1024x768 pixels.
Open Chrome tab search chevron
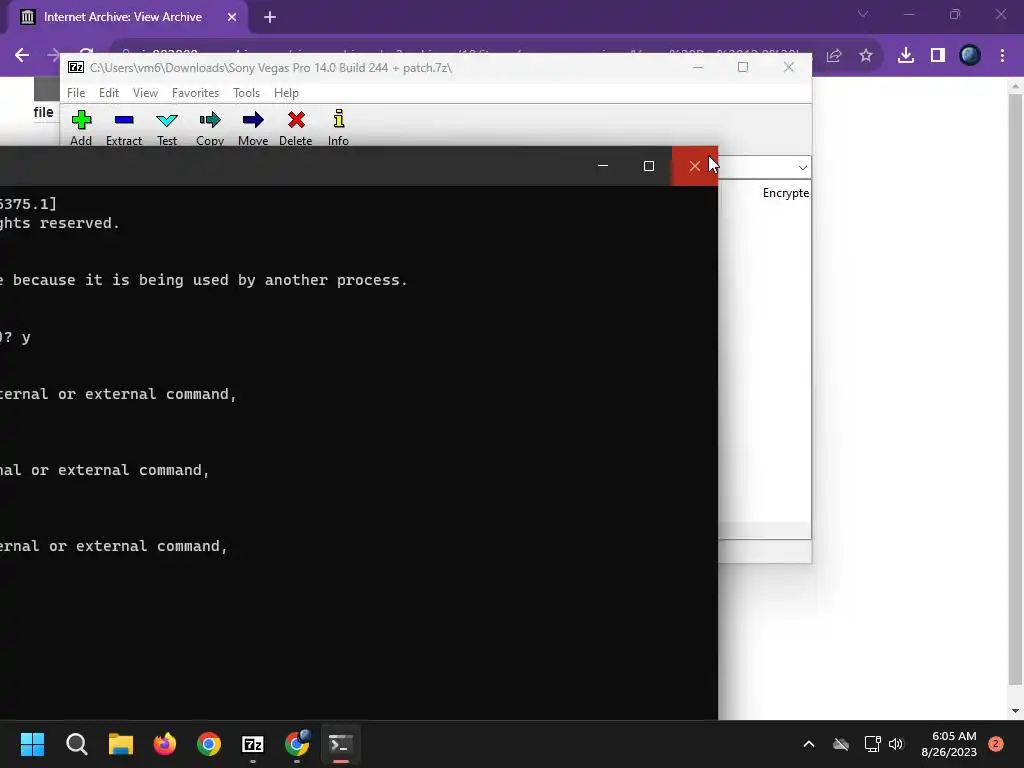863,14
